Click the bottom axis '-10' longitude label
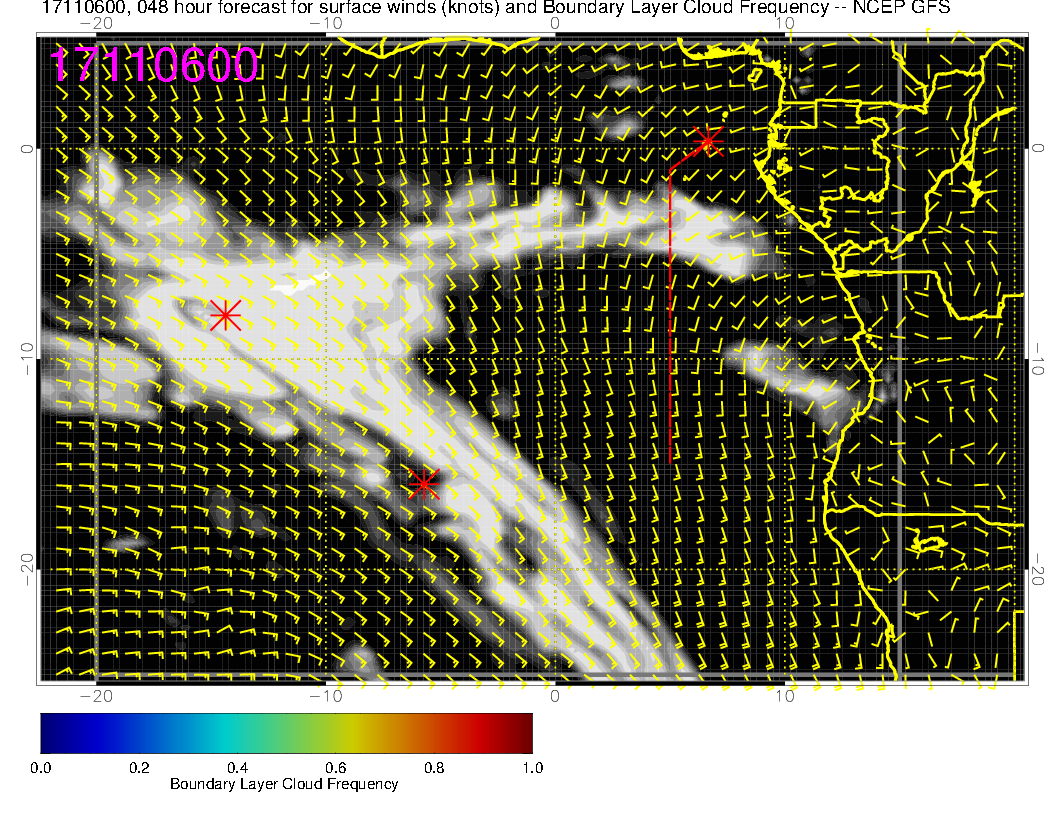 [326, 696]
